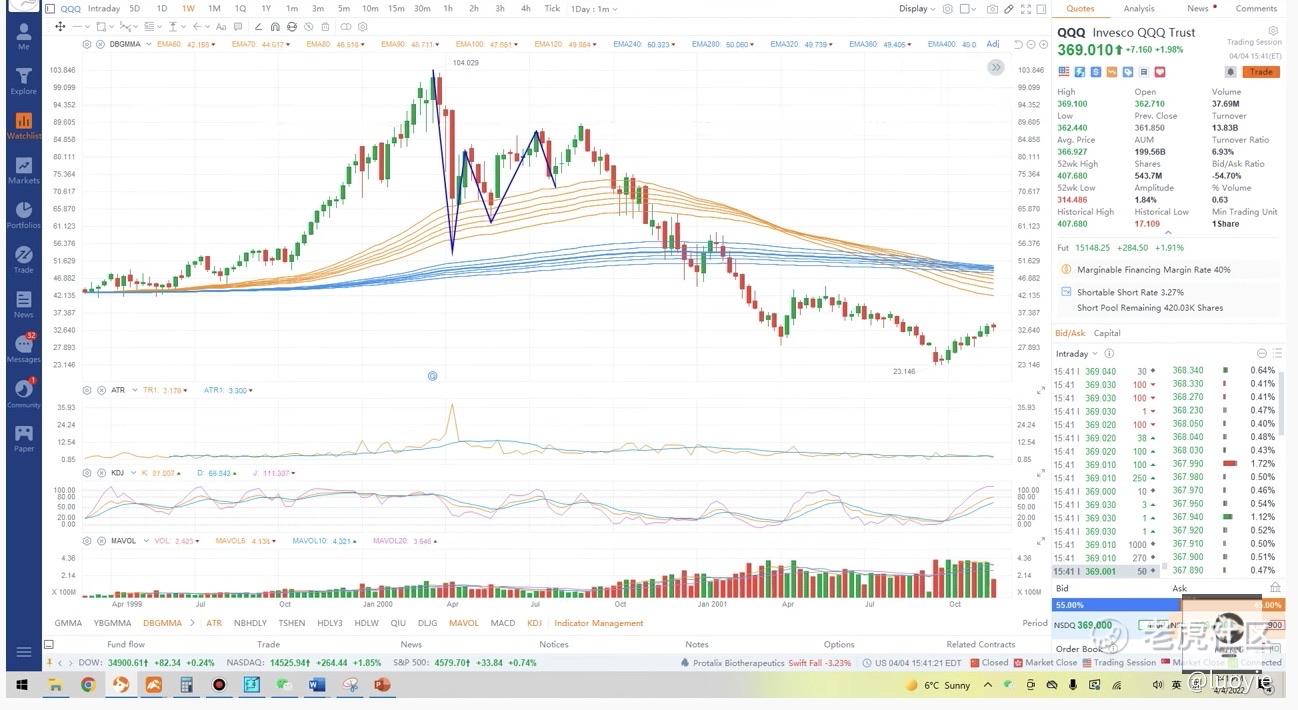Open the chart layout dropdown

tap(968, 9)
